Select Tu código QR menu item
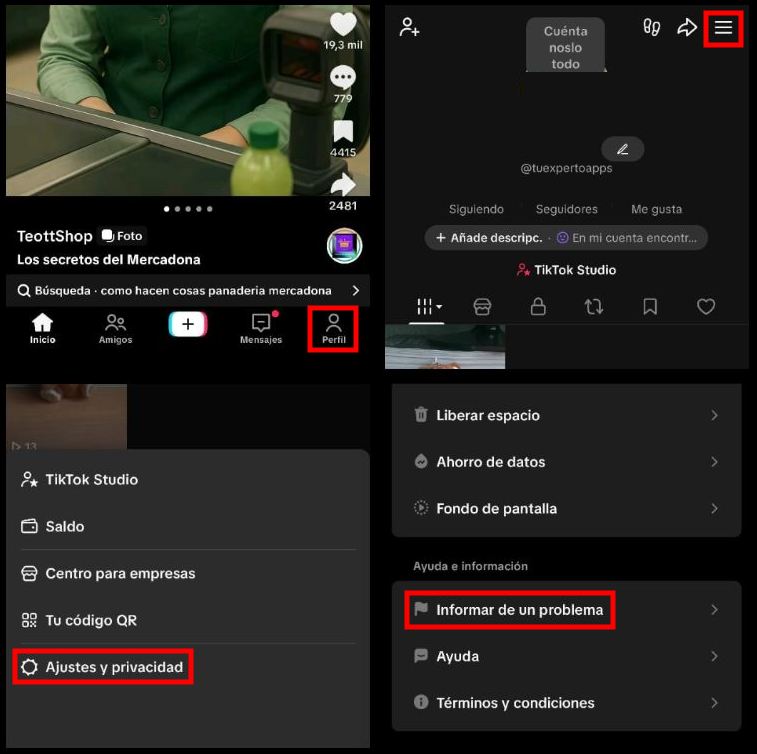The height and width of the screenshot is (754, 757). (91, 620)
